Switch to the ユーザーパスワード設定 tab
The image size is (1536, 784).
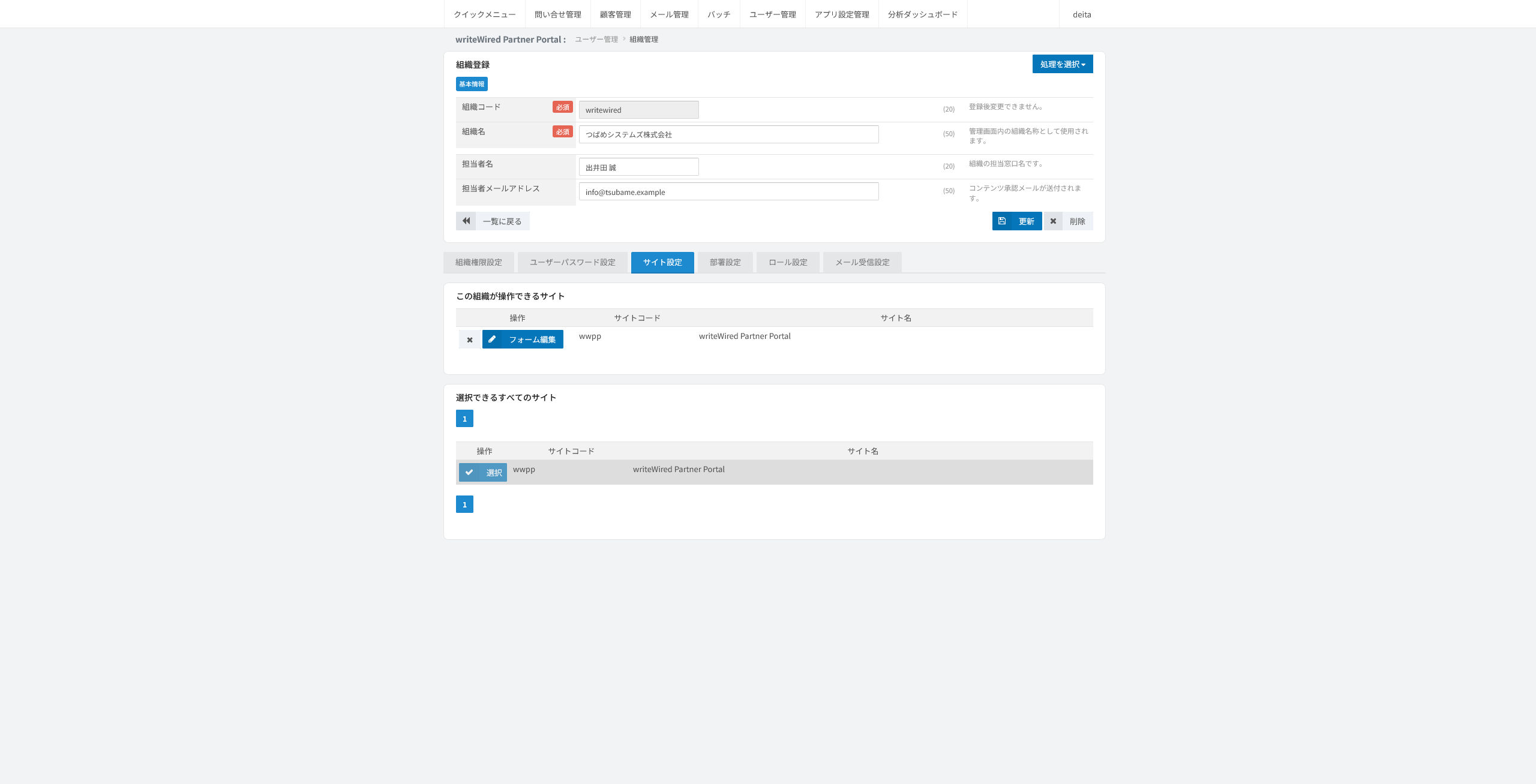[x=572, y=262]
